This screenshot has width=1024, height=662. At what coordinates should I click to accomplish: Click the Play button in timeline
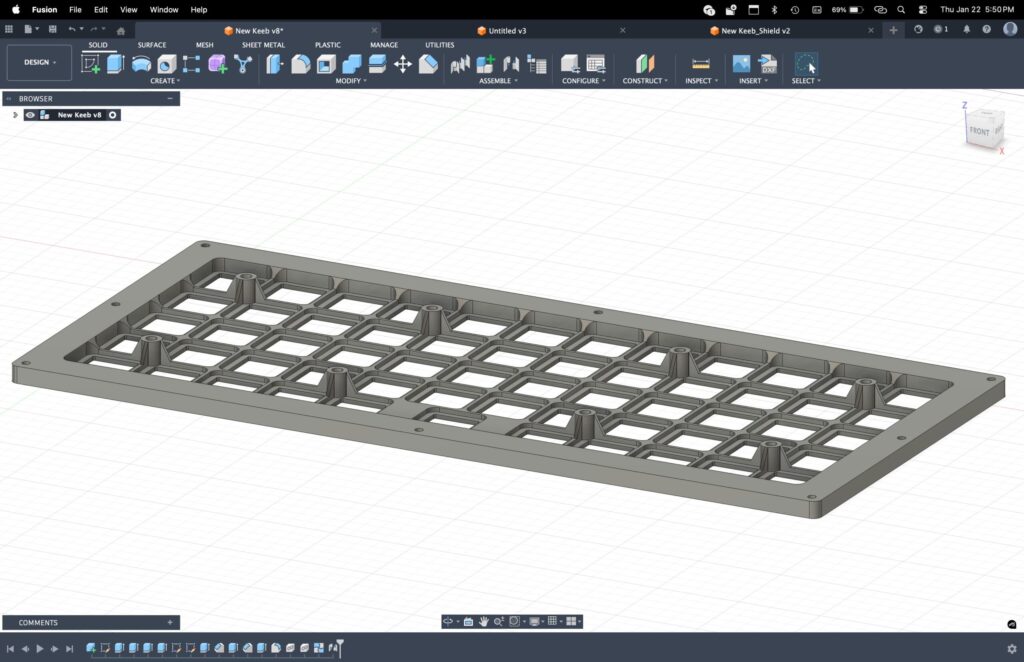[x=40, y=649]
